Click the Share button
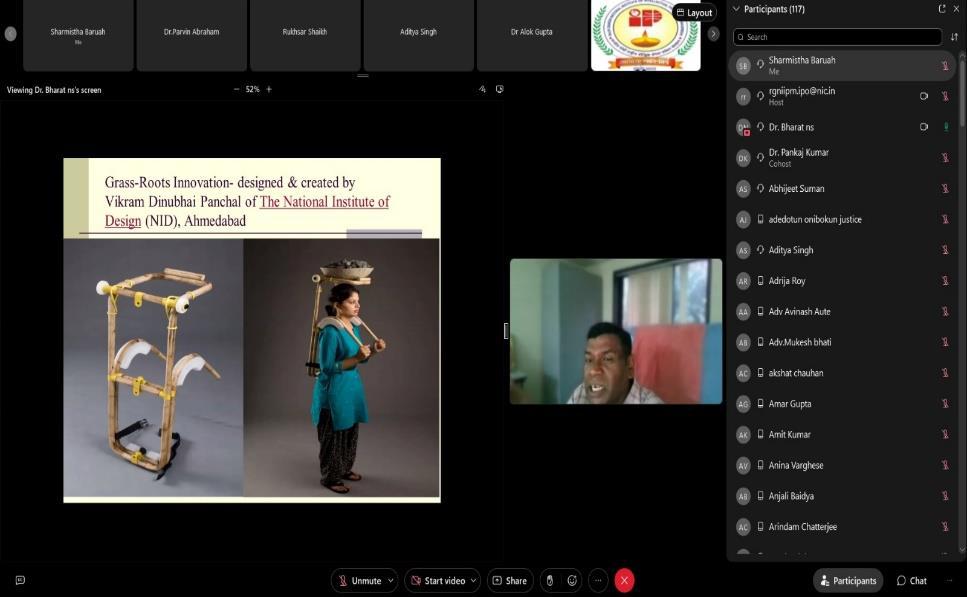The width and height of the screenshot is (967, 597). tap(509, 580)
